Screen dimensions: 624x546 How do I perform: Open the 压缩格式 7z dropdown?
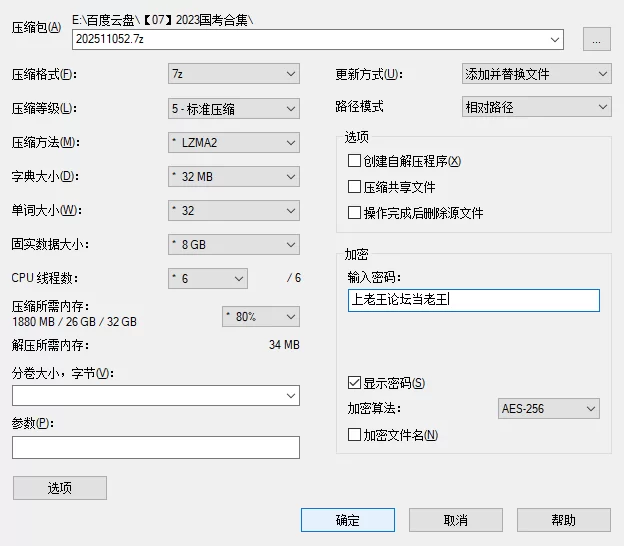[234, 74]
